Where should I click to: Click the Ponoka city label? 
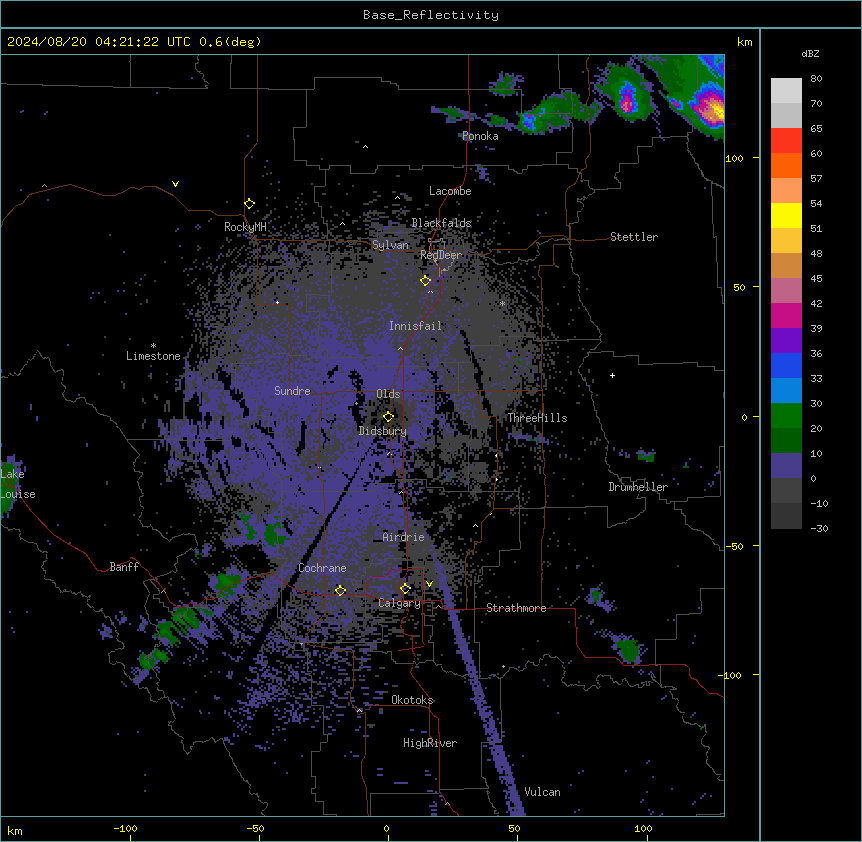[x=480, y=136]
